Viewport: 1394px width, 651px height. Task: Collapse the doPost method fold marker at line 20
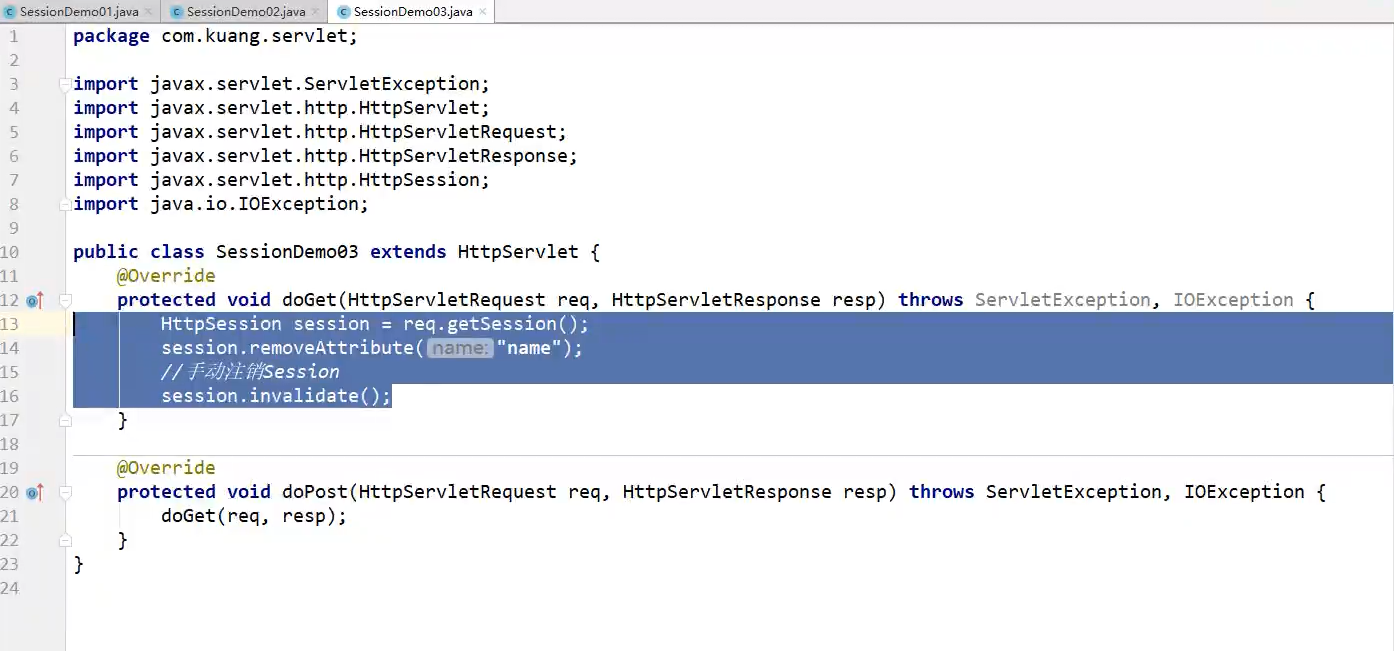[x=65, y=492]
